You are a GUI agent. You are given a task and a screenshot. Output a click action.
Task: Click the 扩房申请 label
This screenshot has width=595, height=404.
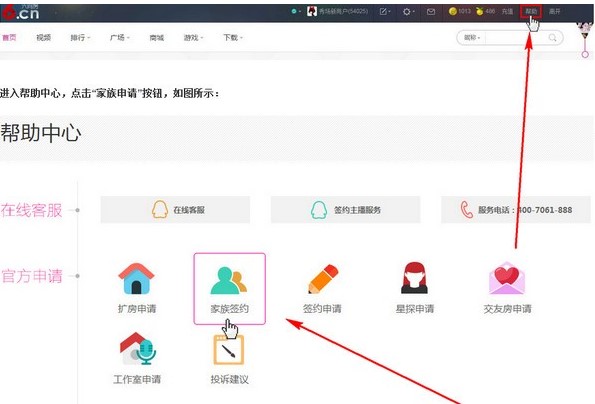point(137,309)
